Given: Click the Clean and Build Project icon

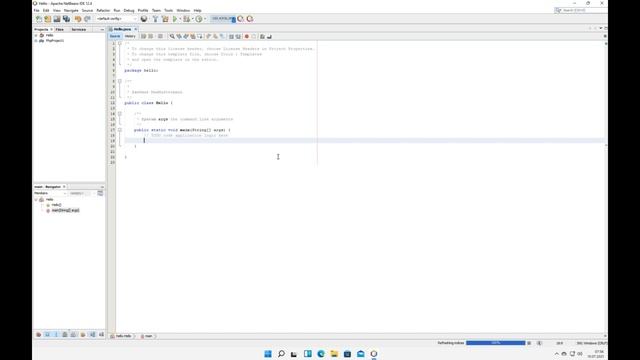Looking at the screenshot, I should click(x=165, y=19).
